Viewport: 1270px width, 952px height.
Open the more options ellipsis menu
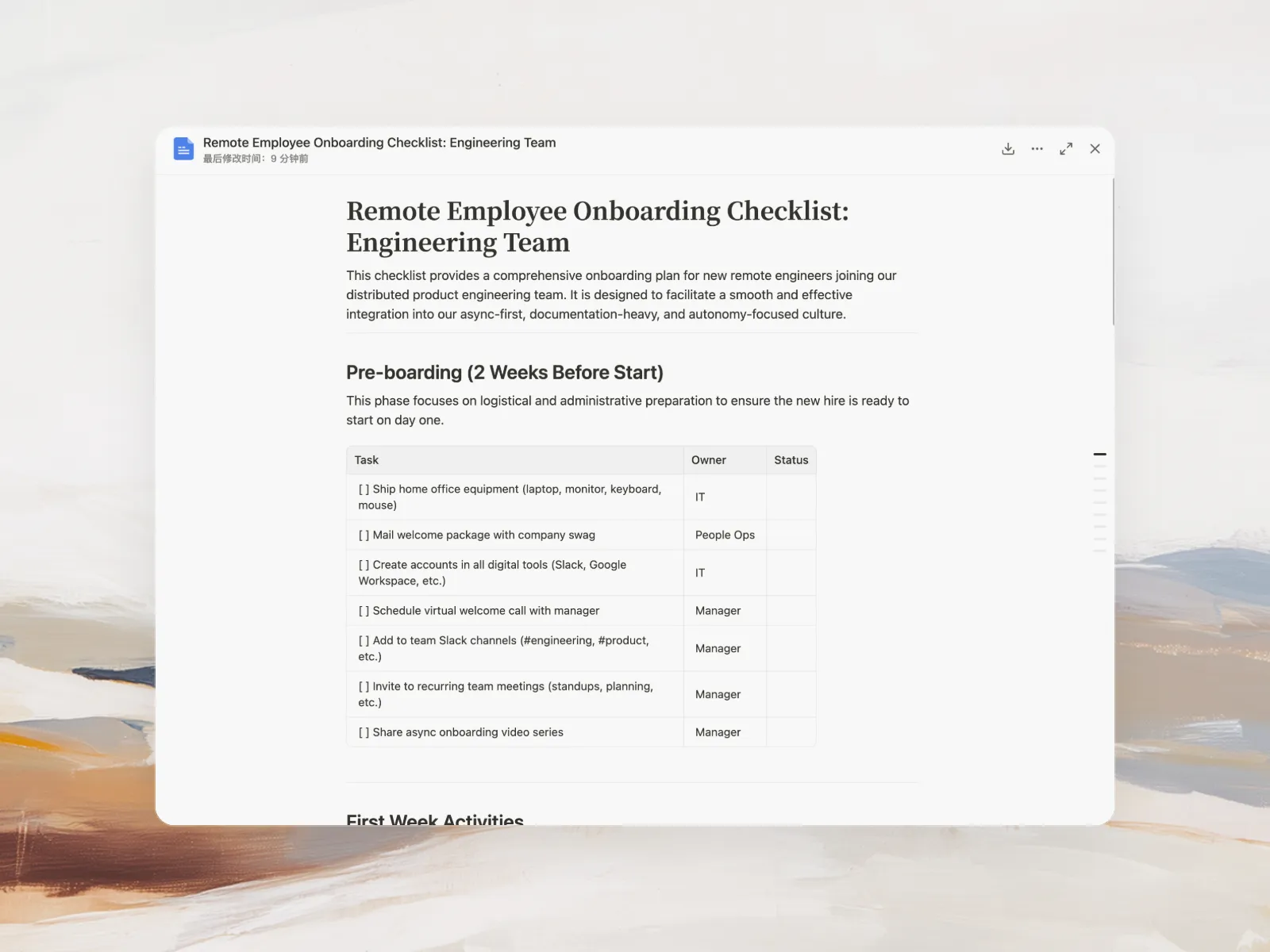(x=1037, y=149)
